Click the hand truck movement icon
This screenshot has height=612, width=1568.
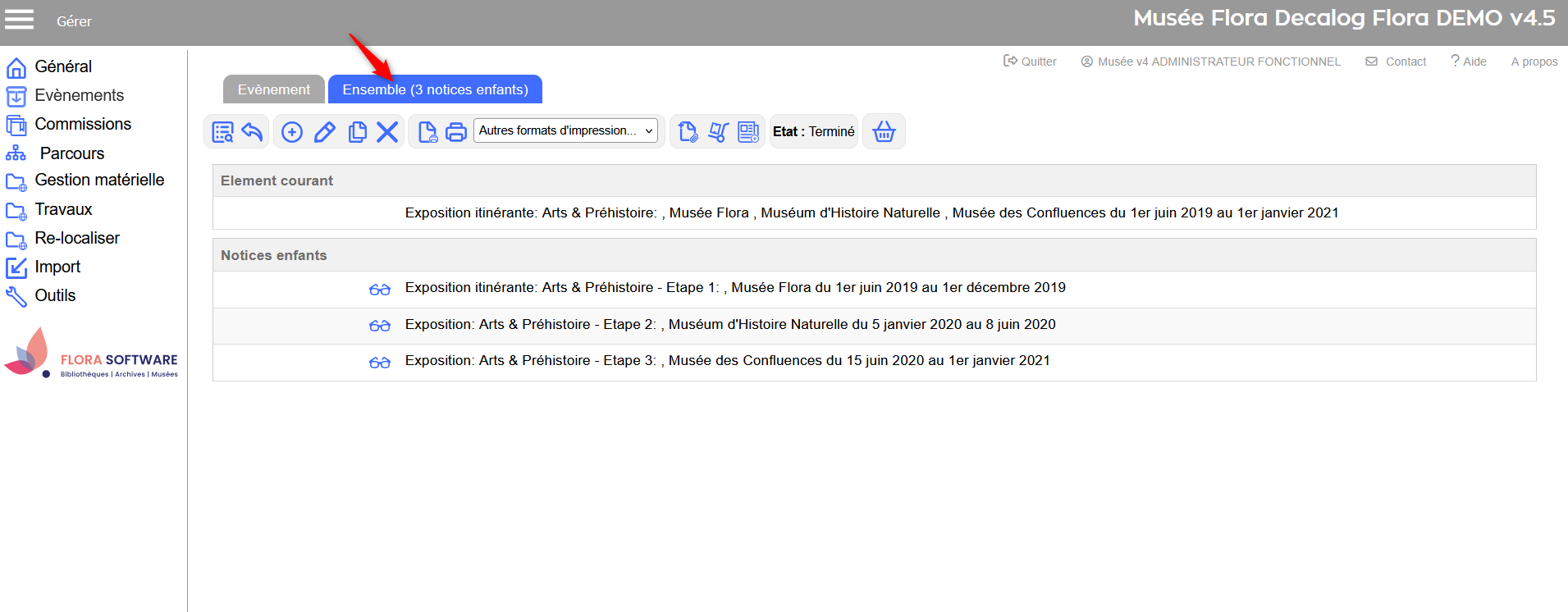tap(718, 132)
